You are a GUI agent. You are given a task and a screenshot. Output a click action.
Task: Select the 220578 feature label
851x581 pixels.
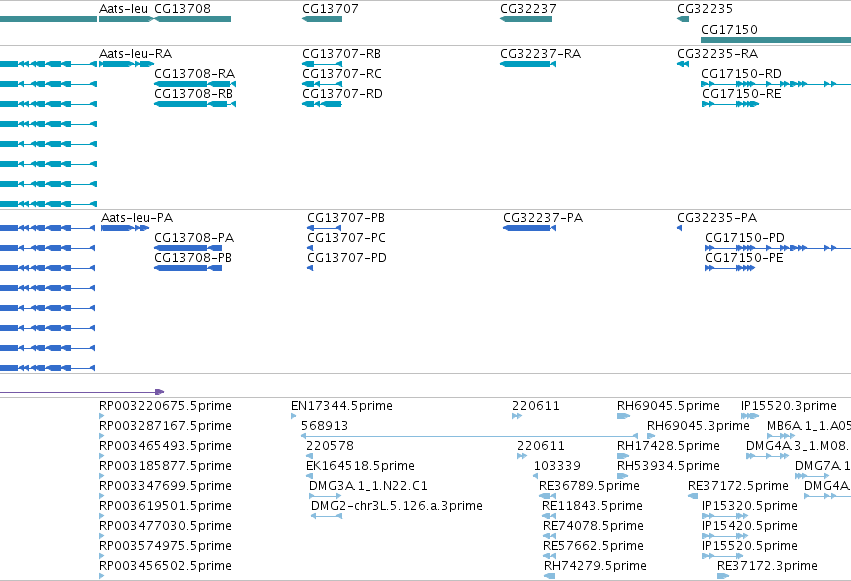point(329,446)
